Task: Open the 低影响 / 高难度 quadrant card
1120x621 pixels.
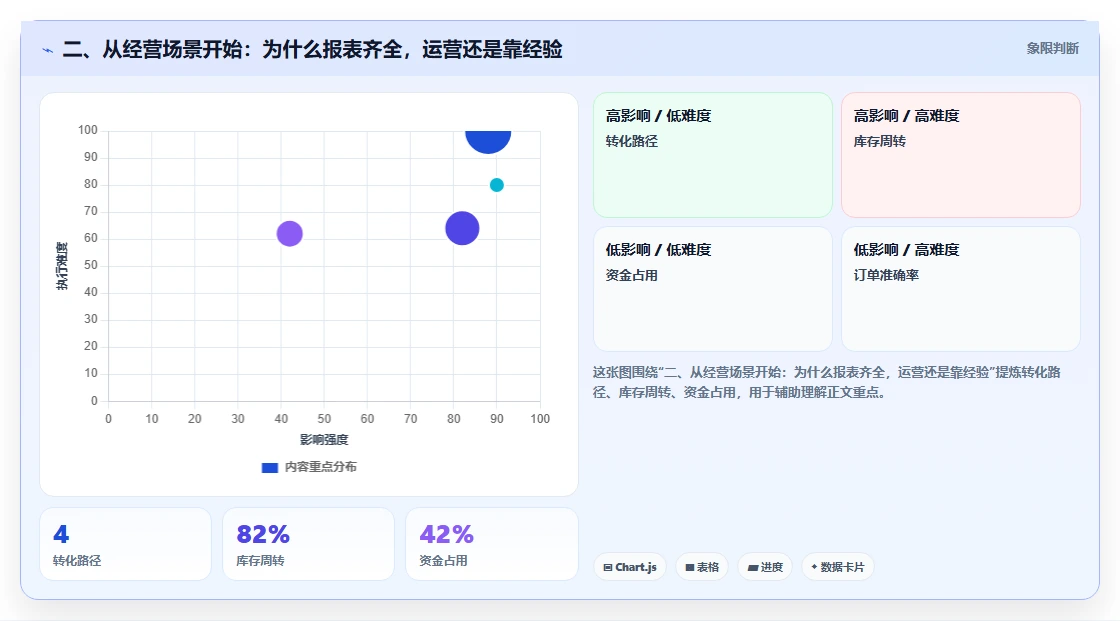Action: [x=961, y=289]
